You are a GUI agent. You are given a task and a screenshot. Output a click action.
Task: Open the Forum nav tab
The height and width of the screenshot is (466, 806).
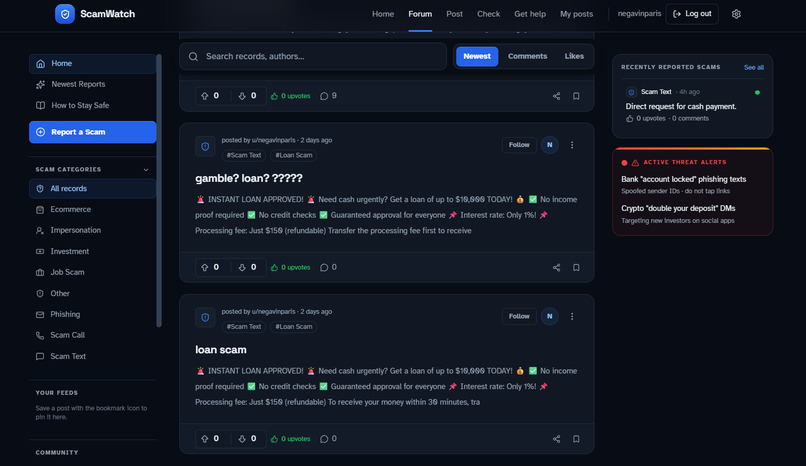tap(420, 14)
